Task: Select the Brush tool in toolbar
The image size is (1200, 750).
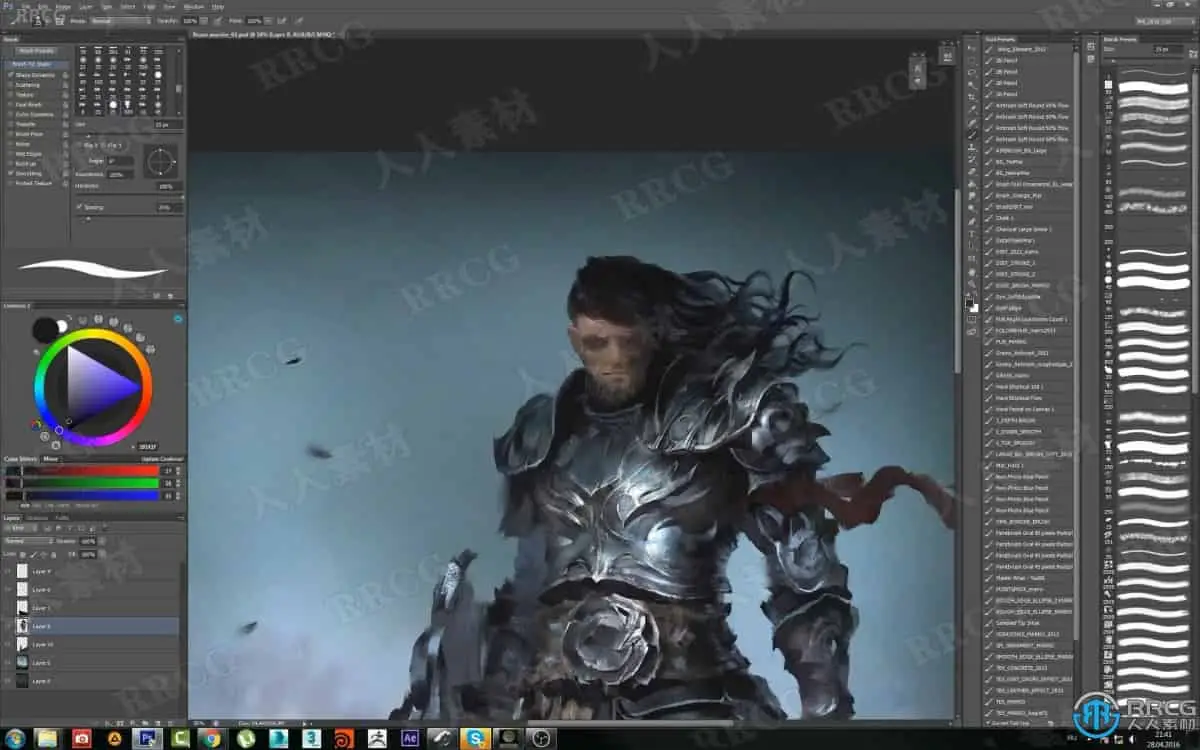Action: tap(972, 134)
